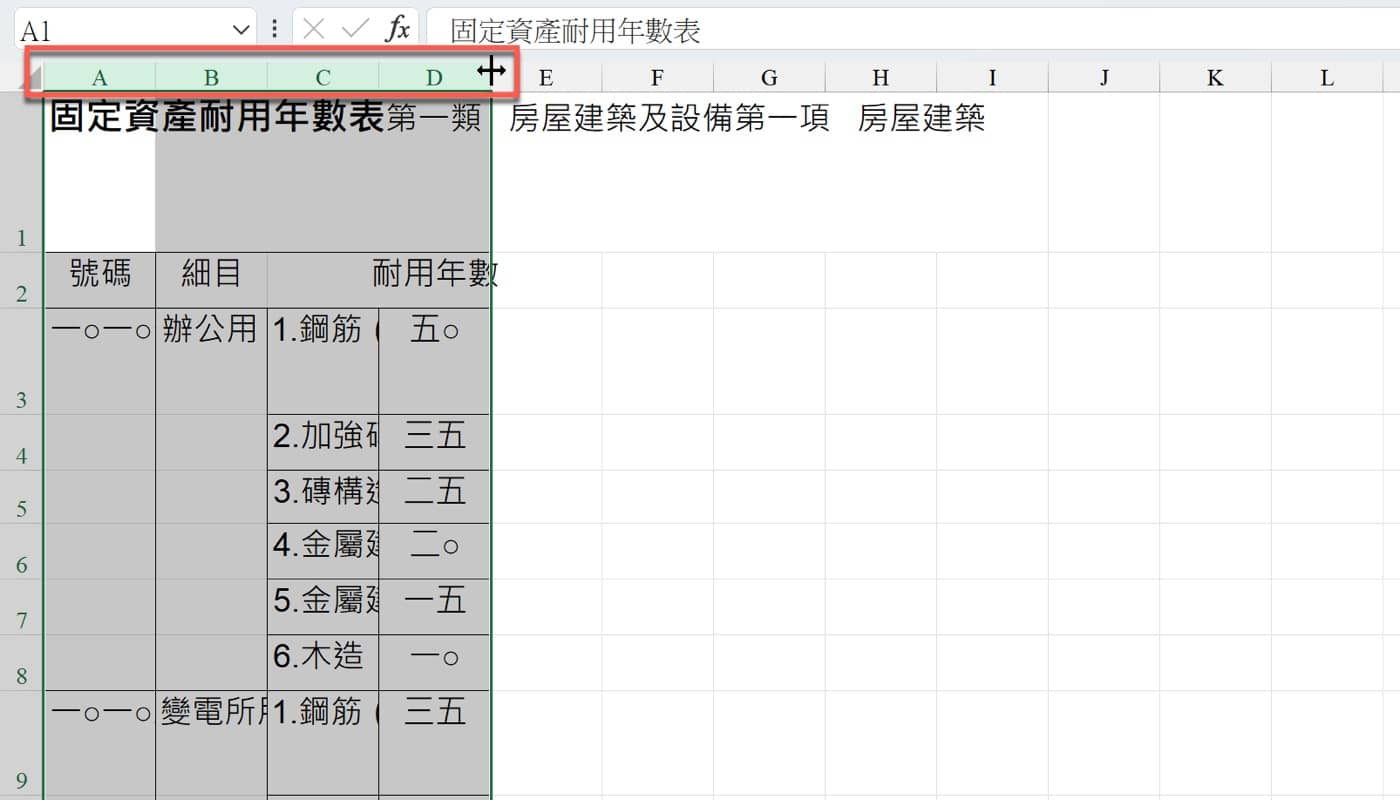
Task: Click the 一○ value cell in row 8
Action: click(x=434, y=662)
